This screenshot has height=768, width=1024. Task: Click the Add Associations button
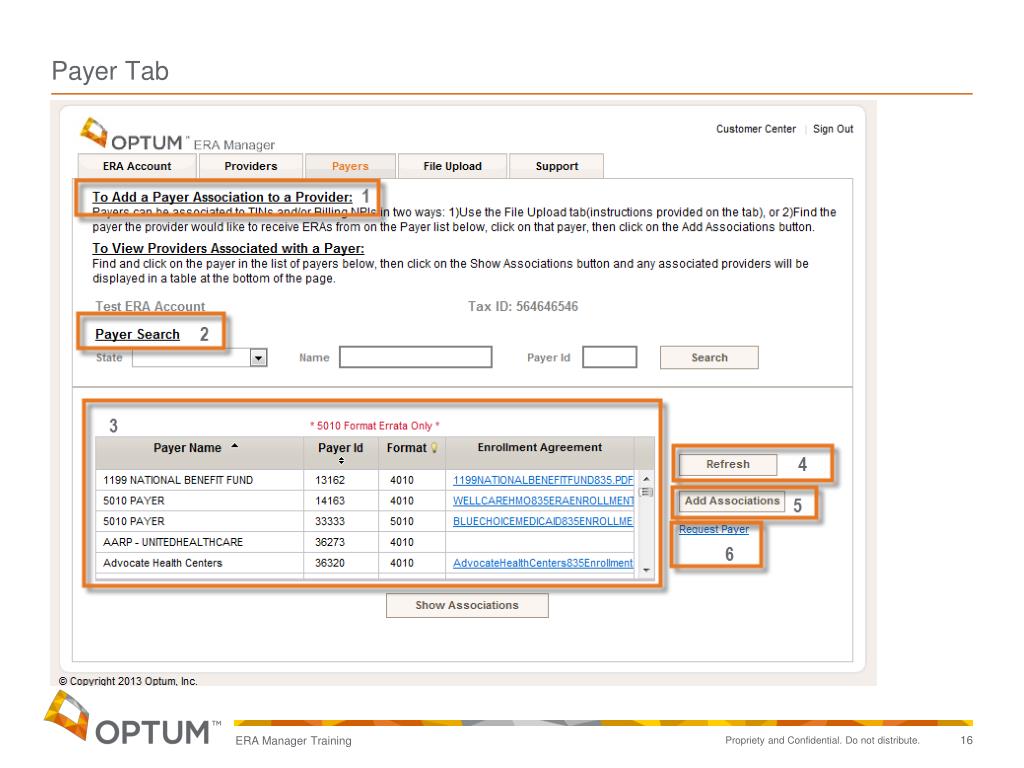coord(731,501)
